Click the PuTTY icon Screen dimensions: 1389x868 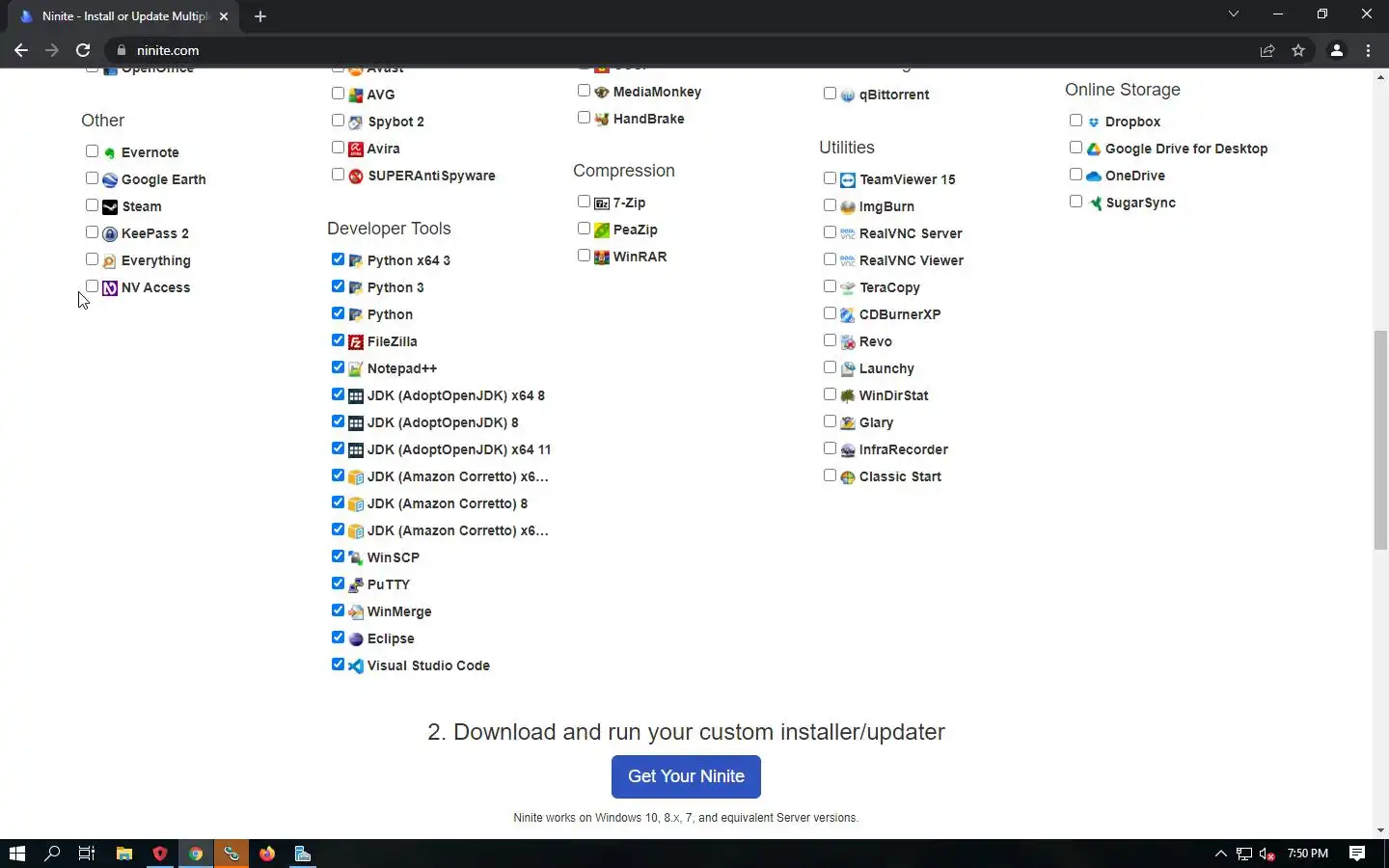tap(356, 584)
